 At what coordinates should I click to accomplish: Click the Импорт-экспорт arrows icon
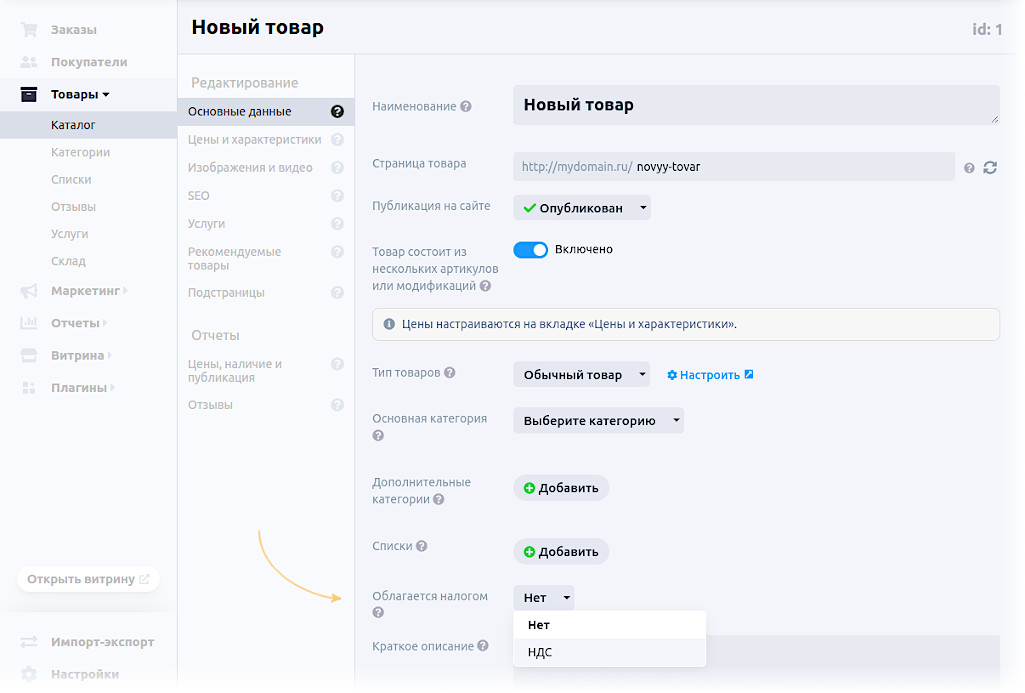(29, 642)
